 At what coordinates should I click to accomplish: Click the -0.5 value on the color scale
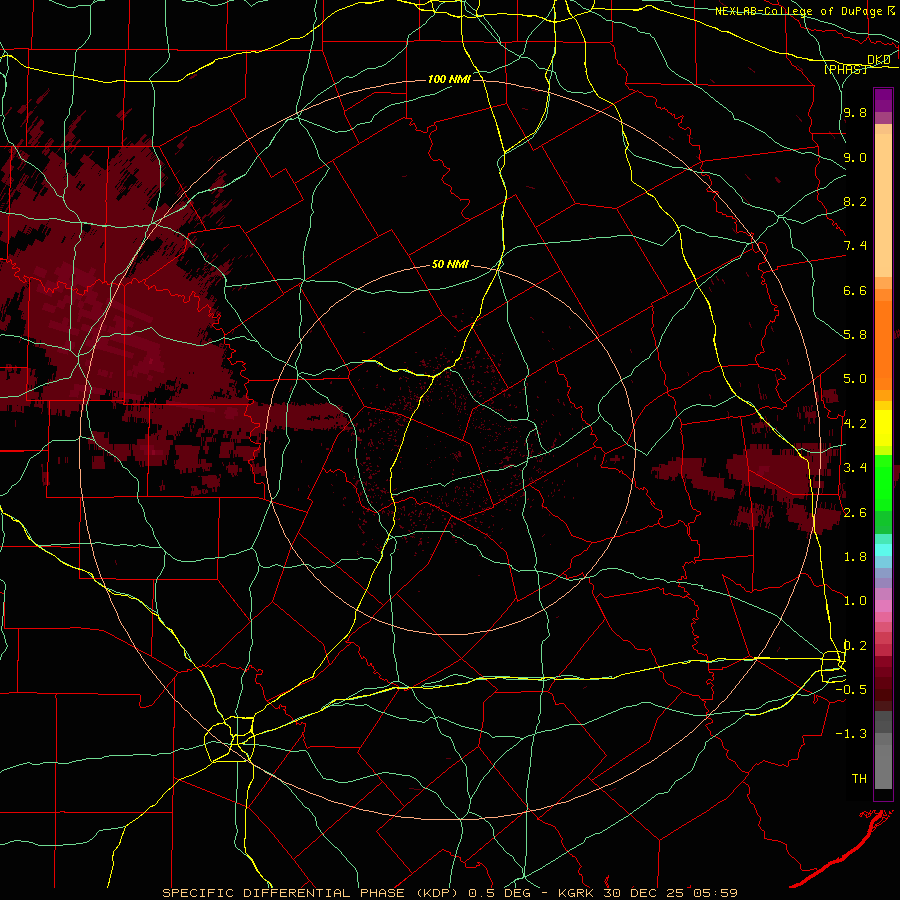click(851, 690)
